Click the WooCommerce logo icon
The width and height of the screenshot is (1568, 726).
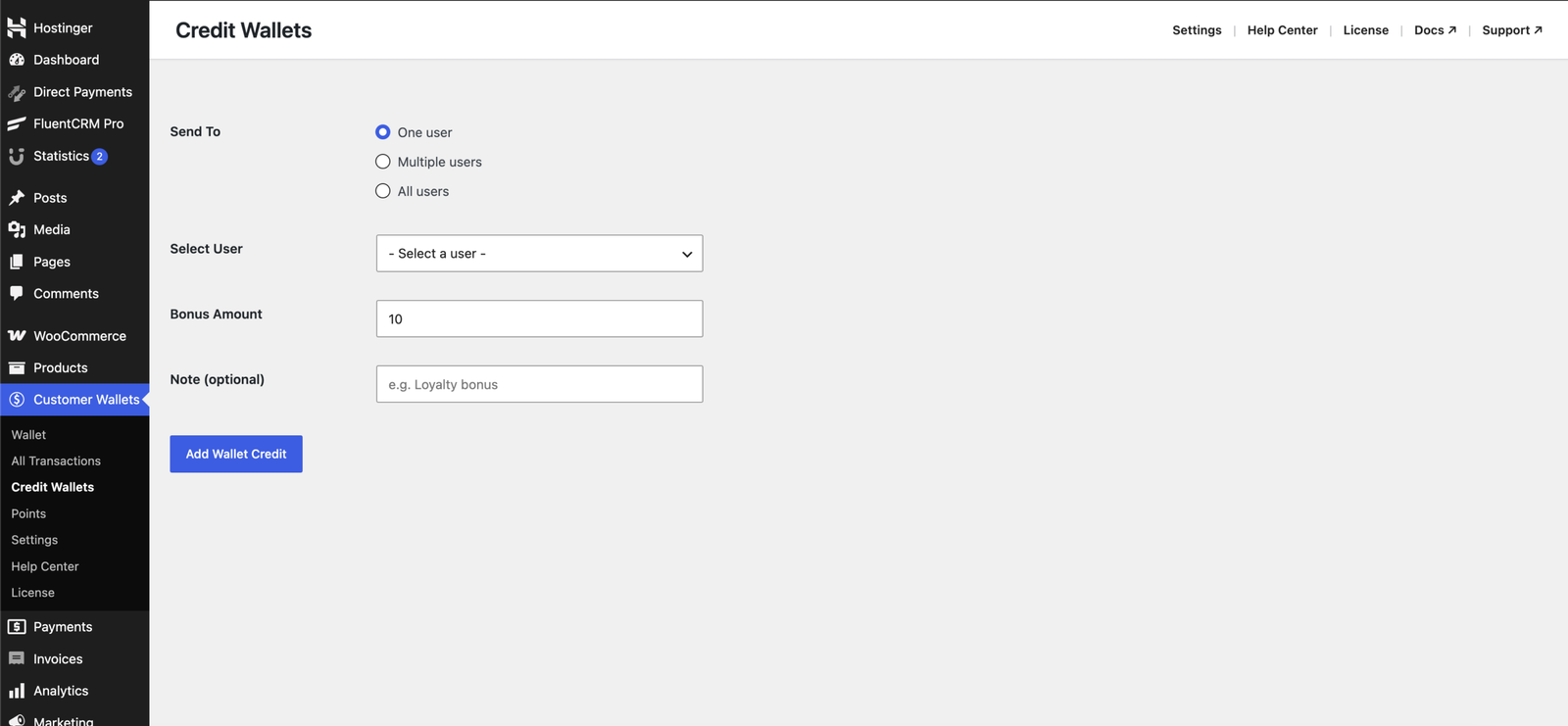click(17, 336)
